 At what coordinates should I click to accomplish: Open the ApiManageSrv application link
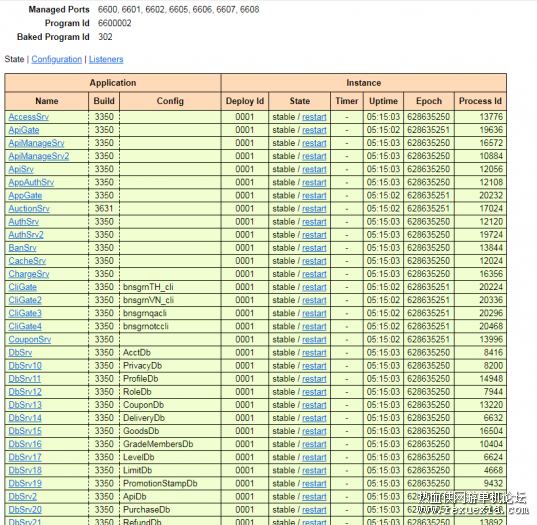[36, 143]
